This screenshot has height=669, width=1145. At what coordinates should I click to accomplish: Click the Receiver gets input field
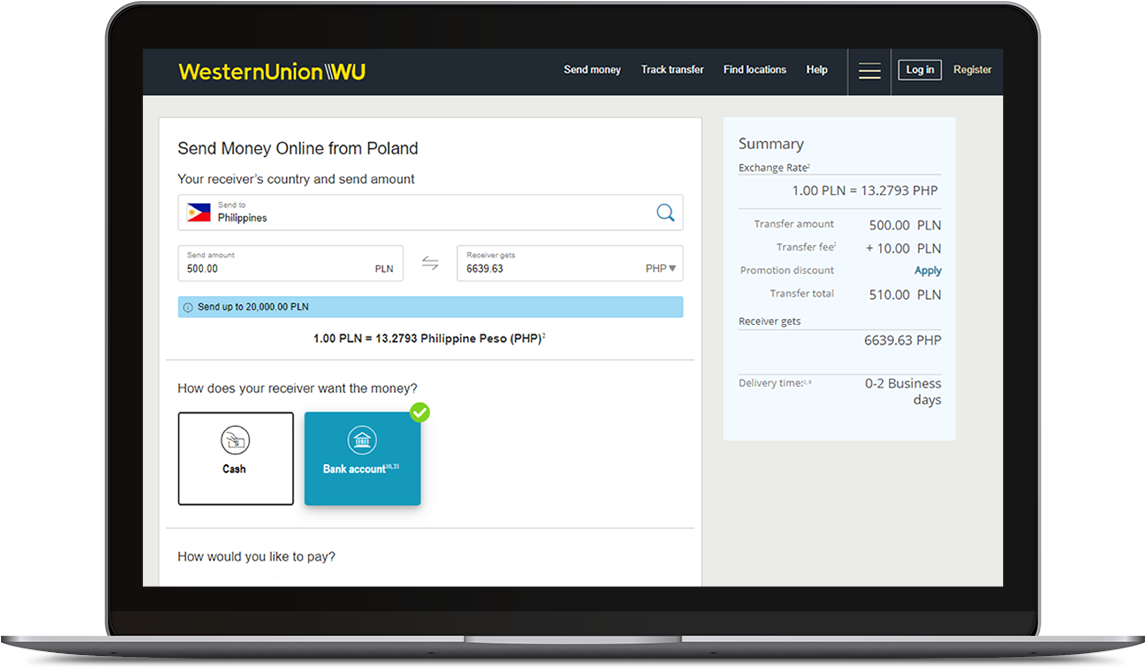[x=570, y=263]
